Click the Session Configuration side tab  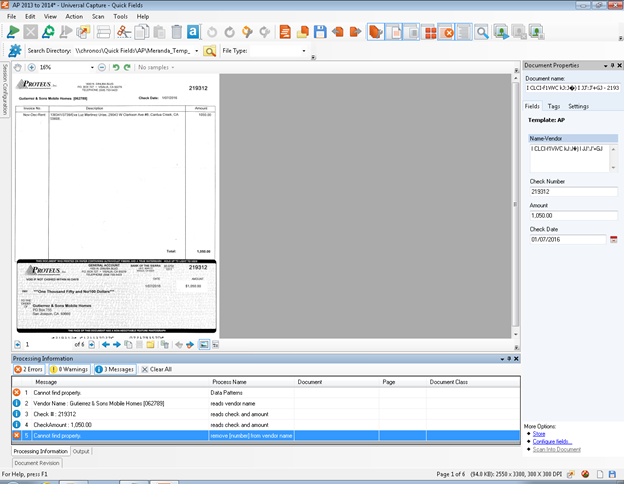point(5,90)
